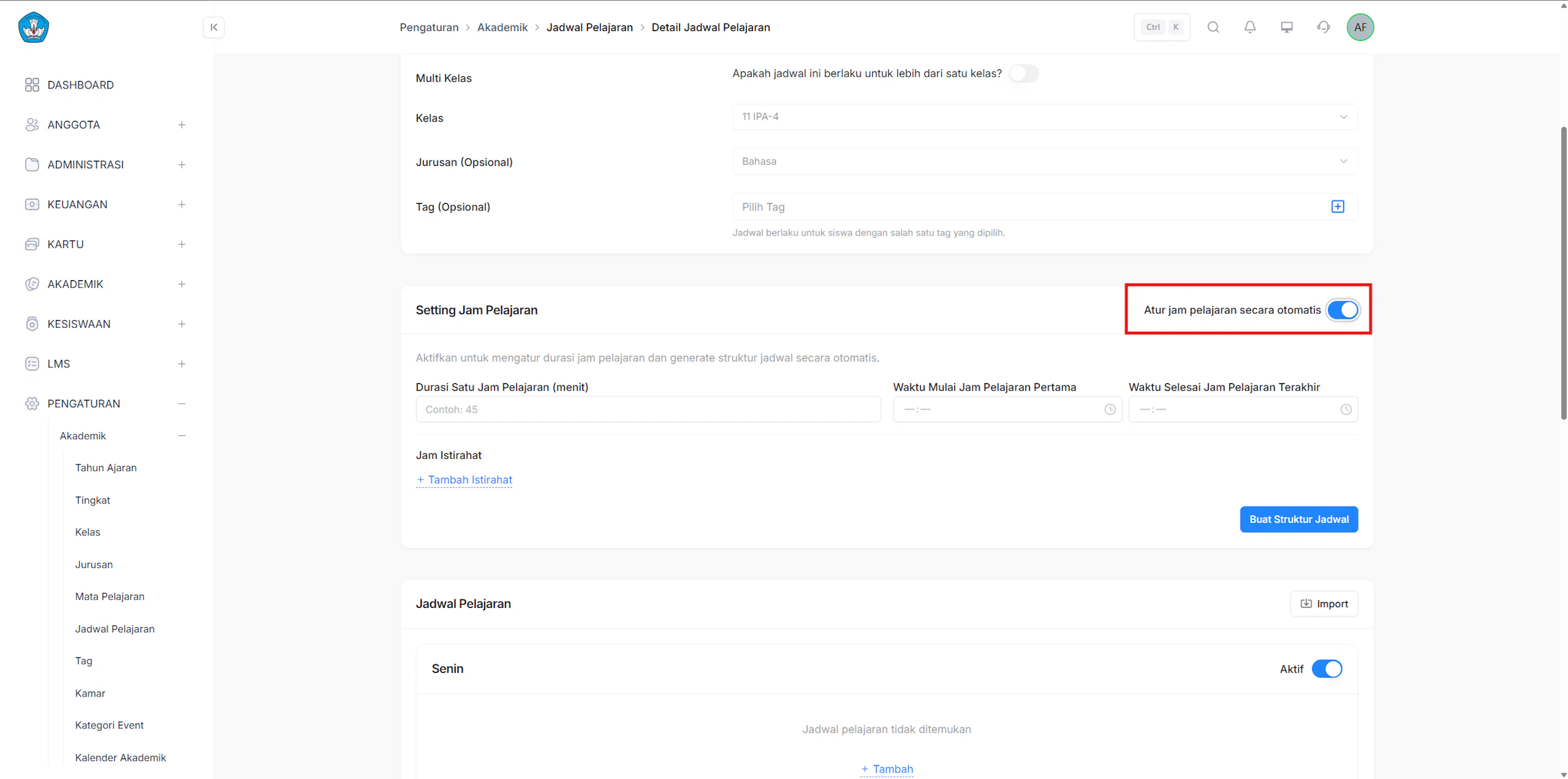Click the Ctrl K shortcut box

click(1161, 27)
